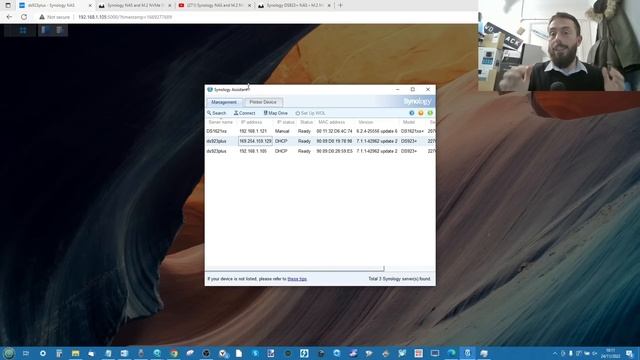
Task: Sort by the Model column header
Action: pyautogui.click(x=409, y=122)
